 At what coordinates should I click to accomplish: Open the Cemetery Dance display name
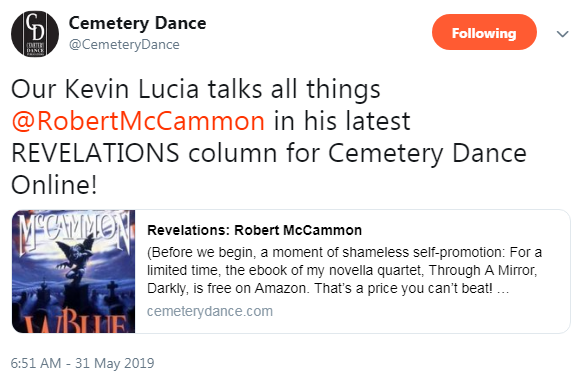point(137,23)
